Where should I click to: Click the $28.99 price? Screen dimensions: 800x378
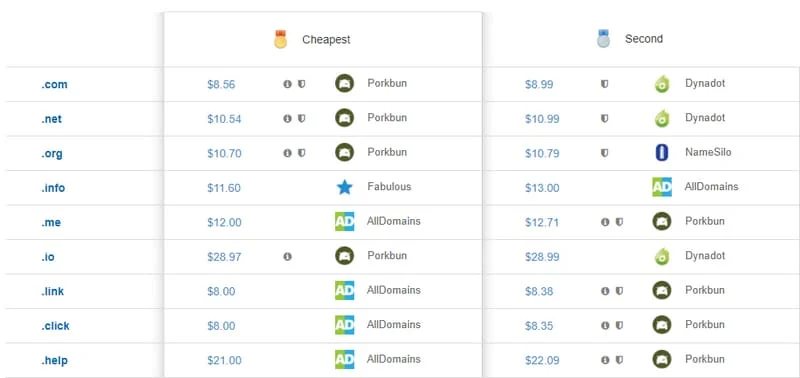point(542,257)
